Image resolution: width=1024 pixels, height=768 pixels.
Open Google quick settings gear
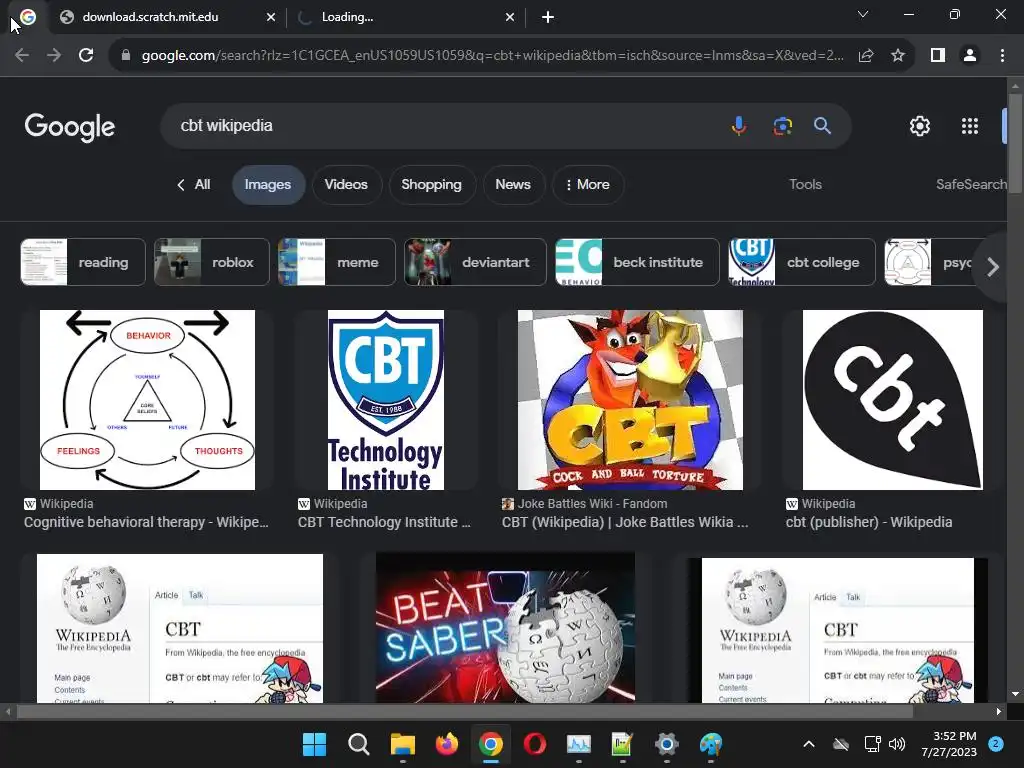click(920, 126)
